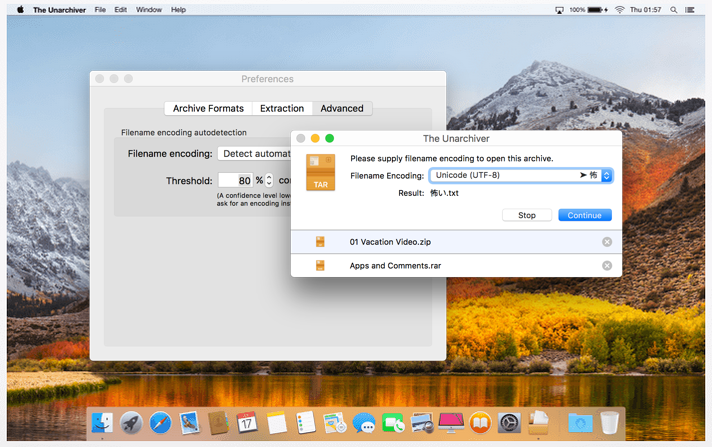Minimize The Unarchiver dialog yellow button

click(315, 138)
